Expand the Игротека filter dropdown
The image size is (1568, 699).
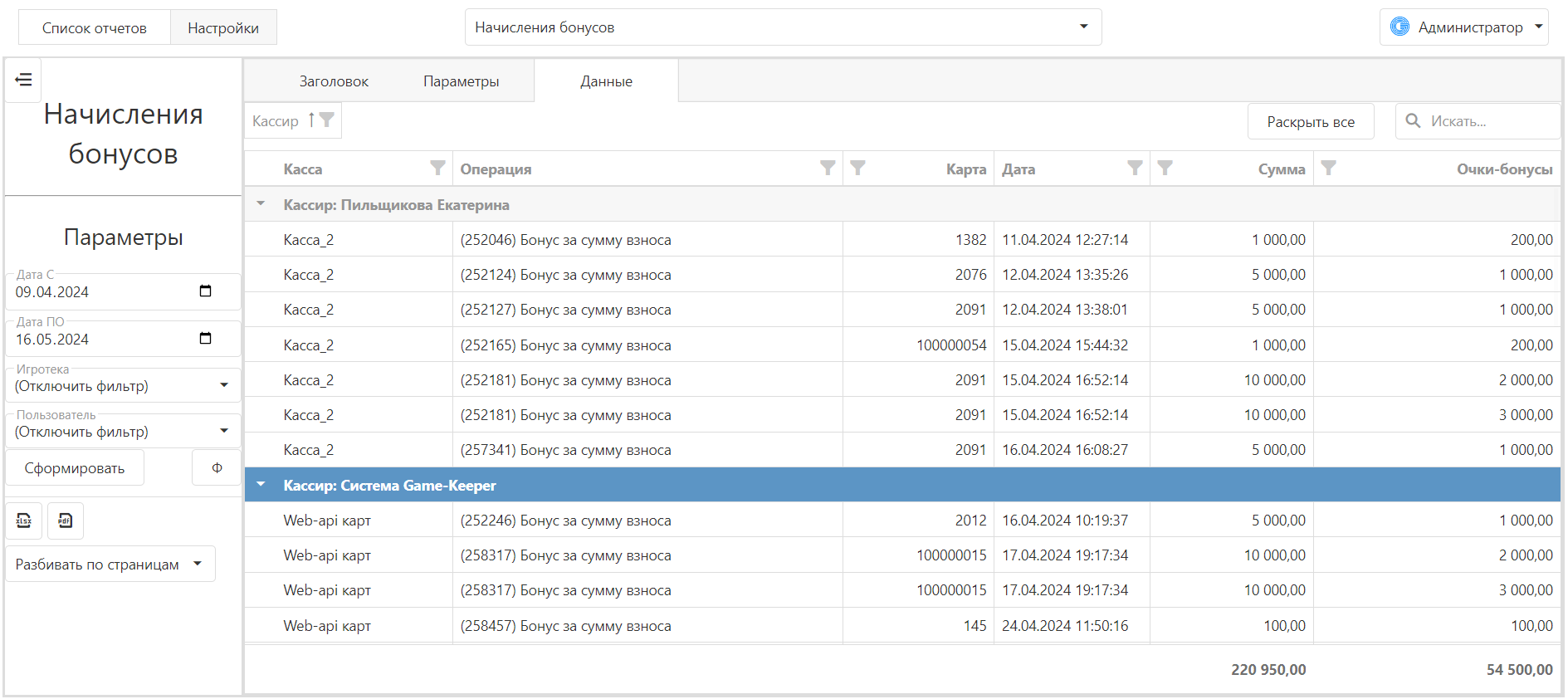tap(224, 385)
